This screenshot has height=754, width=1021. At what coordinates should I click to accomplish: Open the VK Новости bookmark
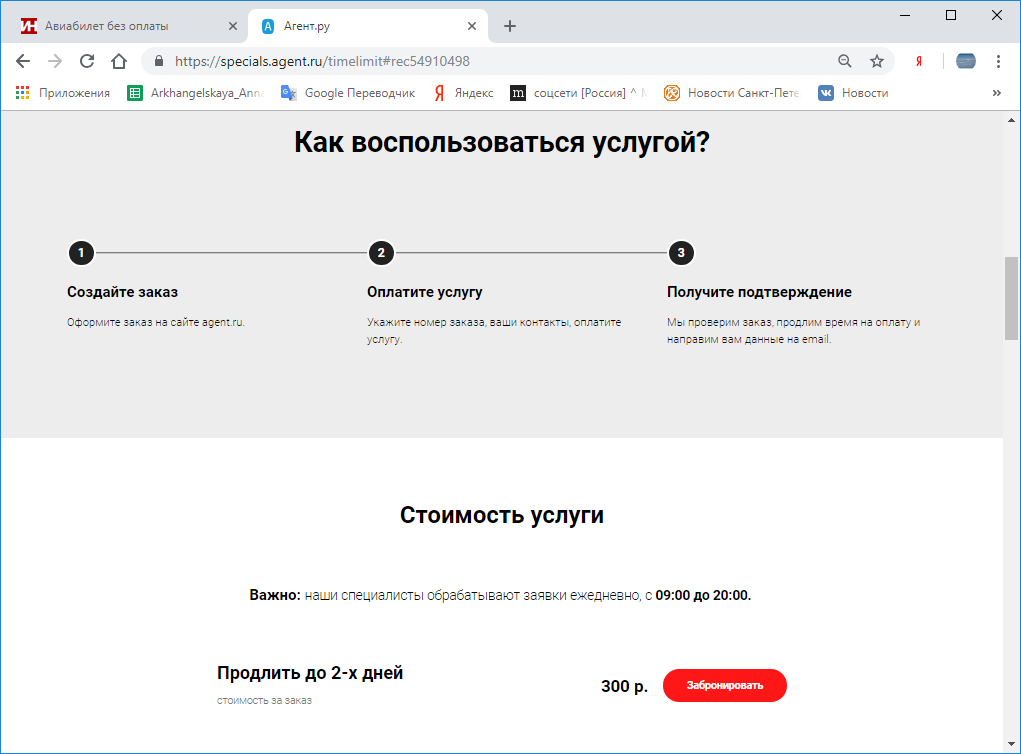click(x=853, y=93)
